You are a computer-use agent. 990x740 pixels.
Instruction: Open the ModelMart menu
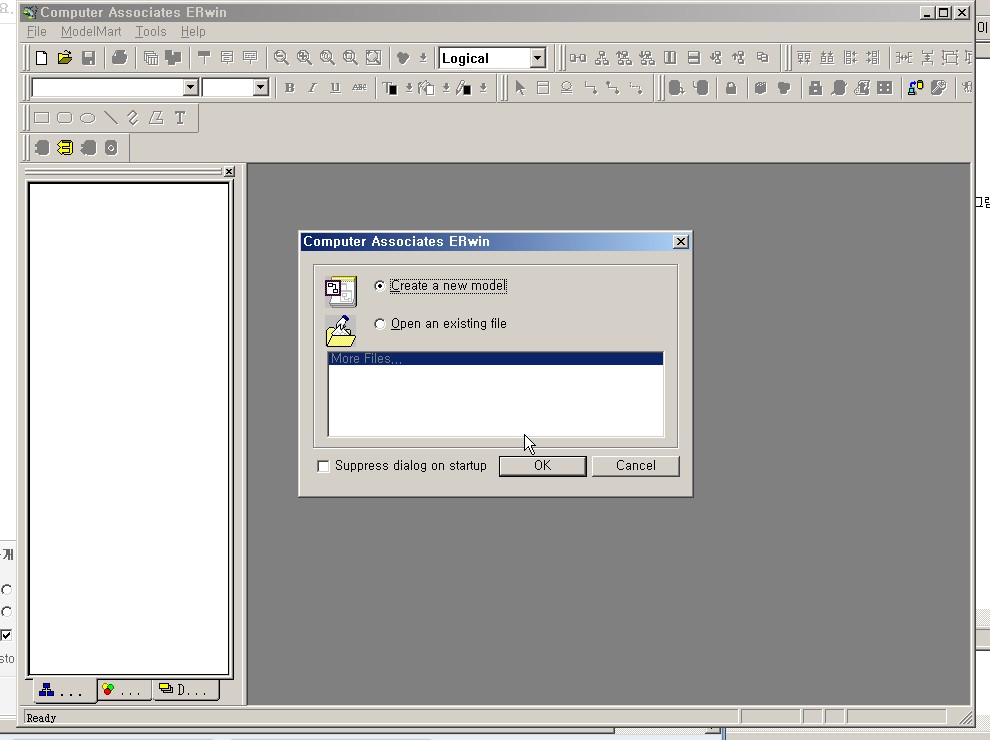[91, 32]
